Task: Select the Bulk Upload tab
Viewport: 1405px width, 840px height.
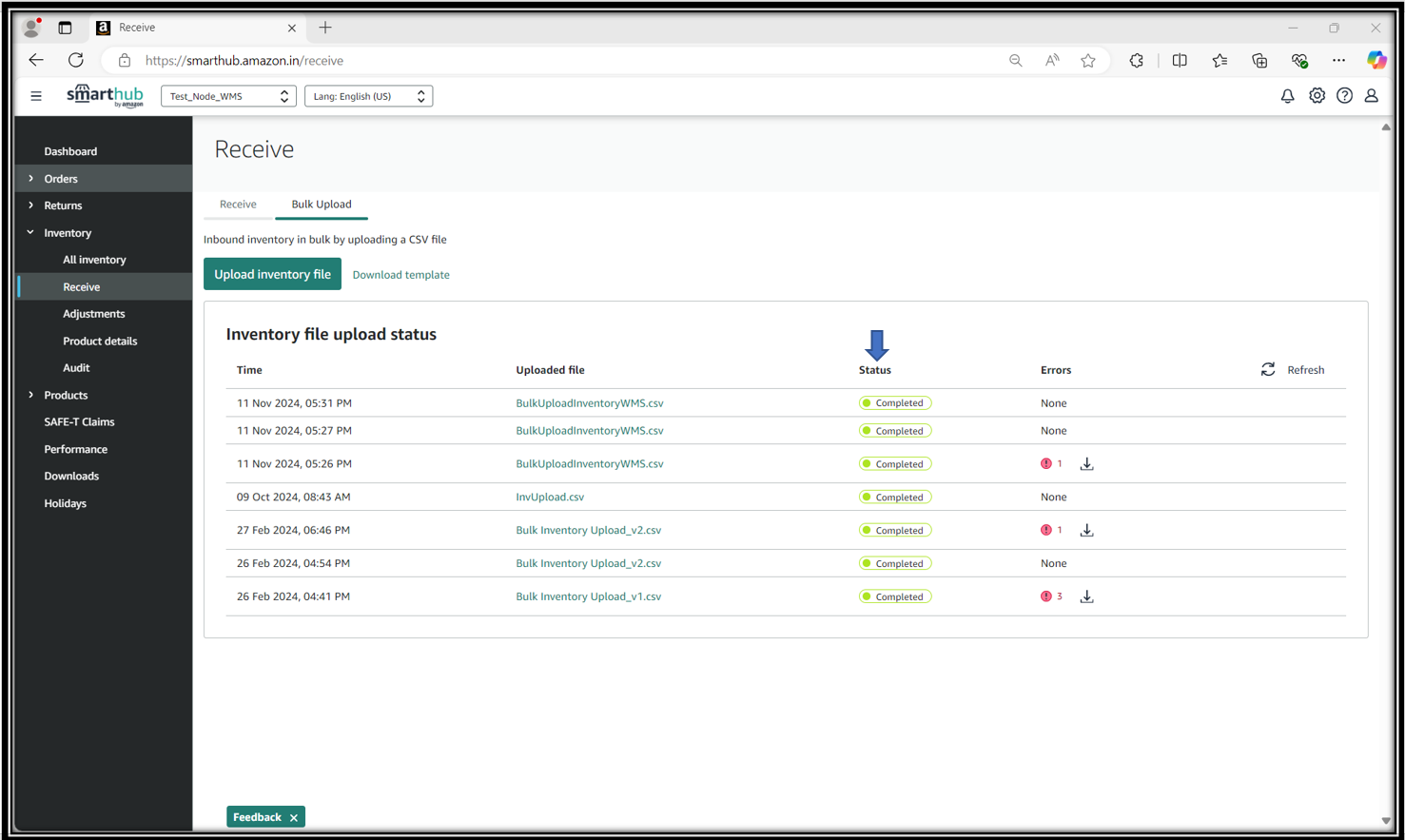Action: [x=322, y=205]
